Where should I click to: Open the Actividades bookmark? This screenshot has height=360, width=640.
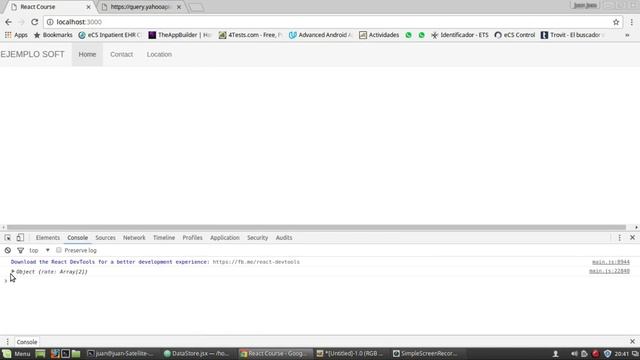(x=379, y=35)
